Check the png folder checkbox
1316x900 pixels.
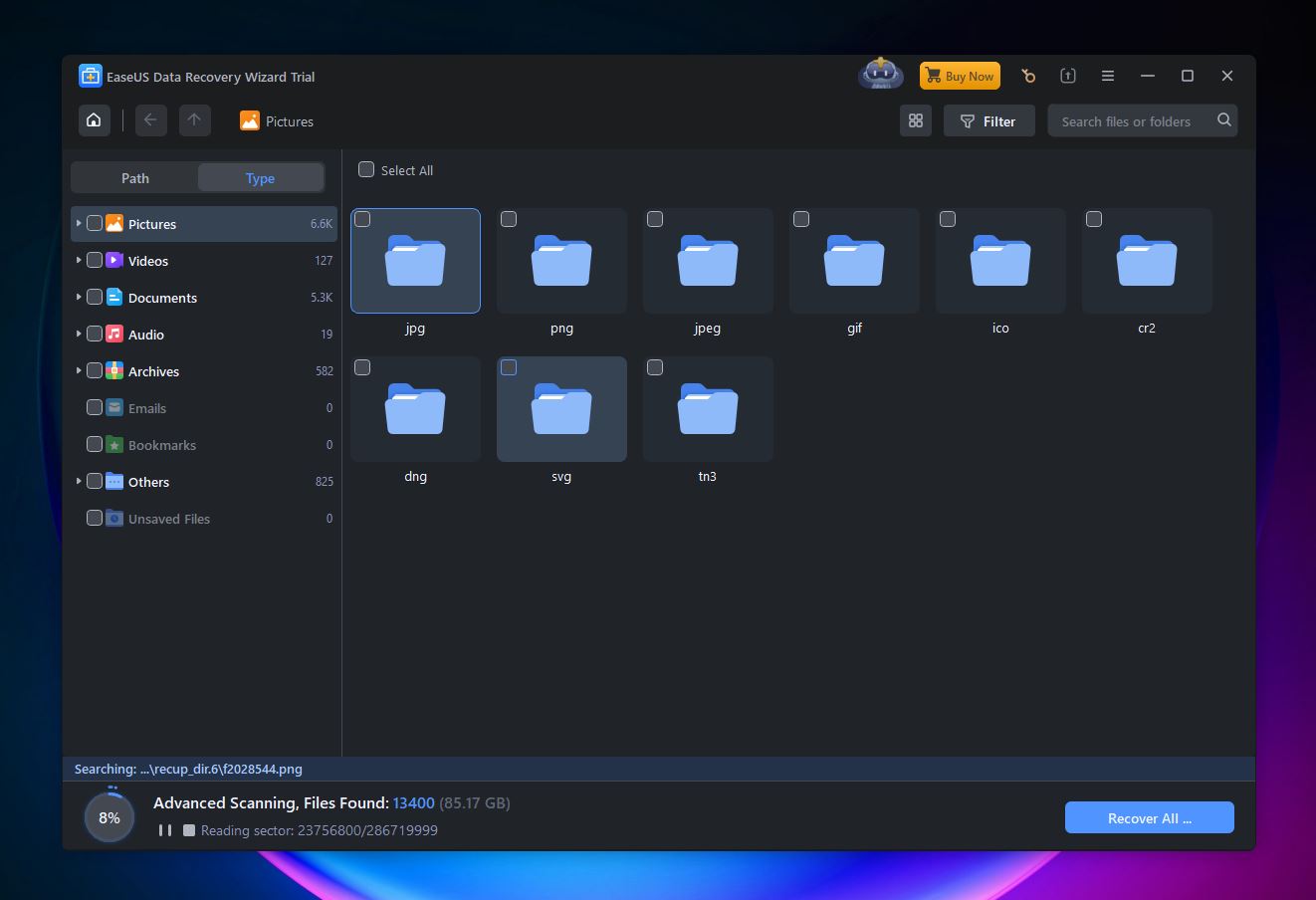coord(509,219)
